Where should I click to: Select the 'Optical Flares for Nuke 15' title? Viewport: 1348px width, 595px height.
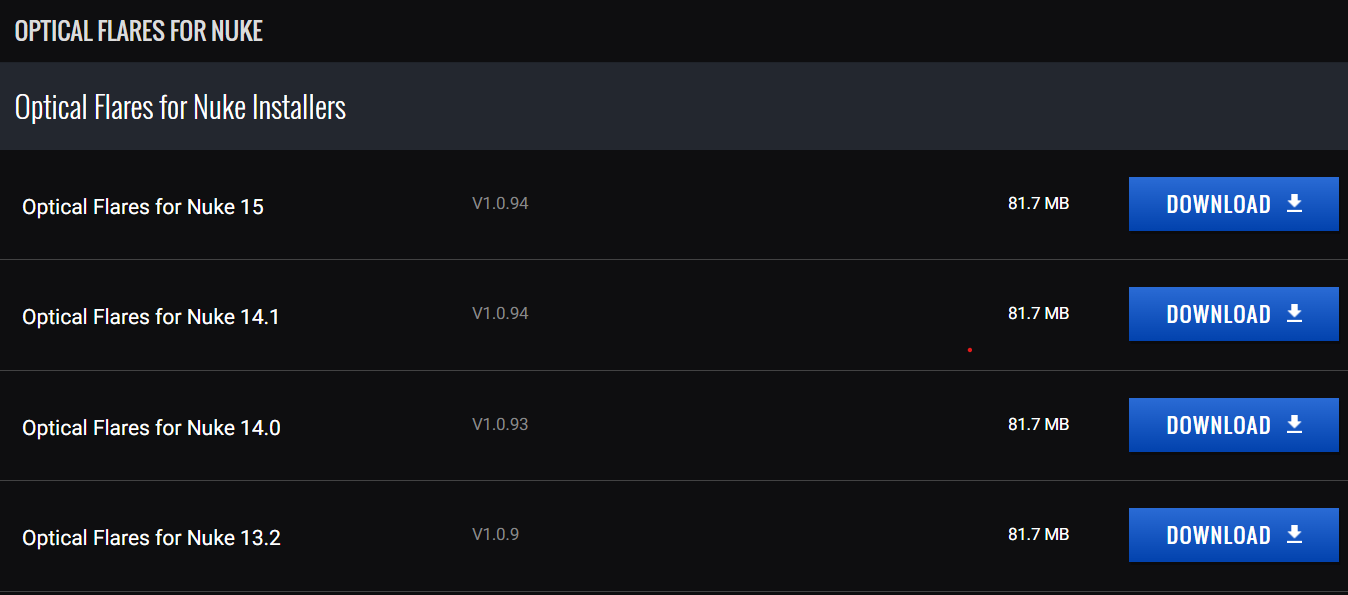(x=143, y=207)
